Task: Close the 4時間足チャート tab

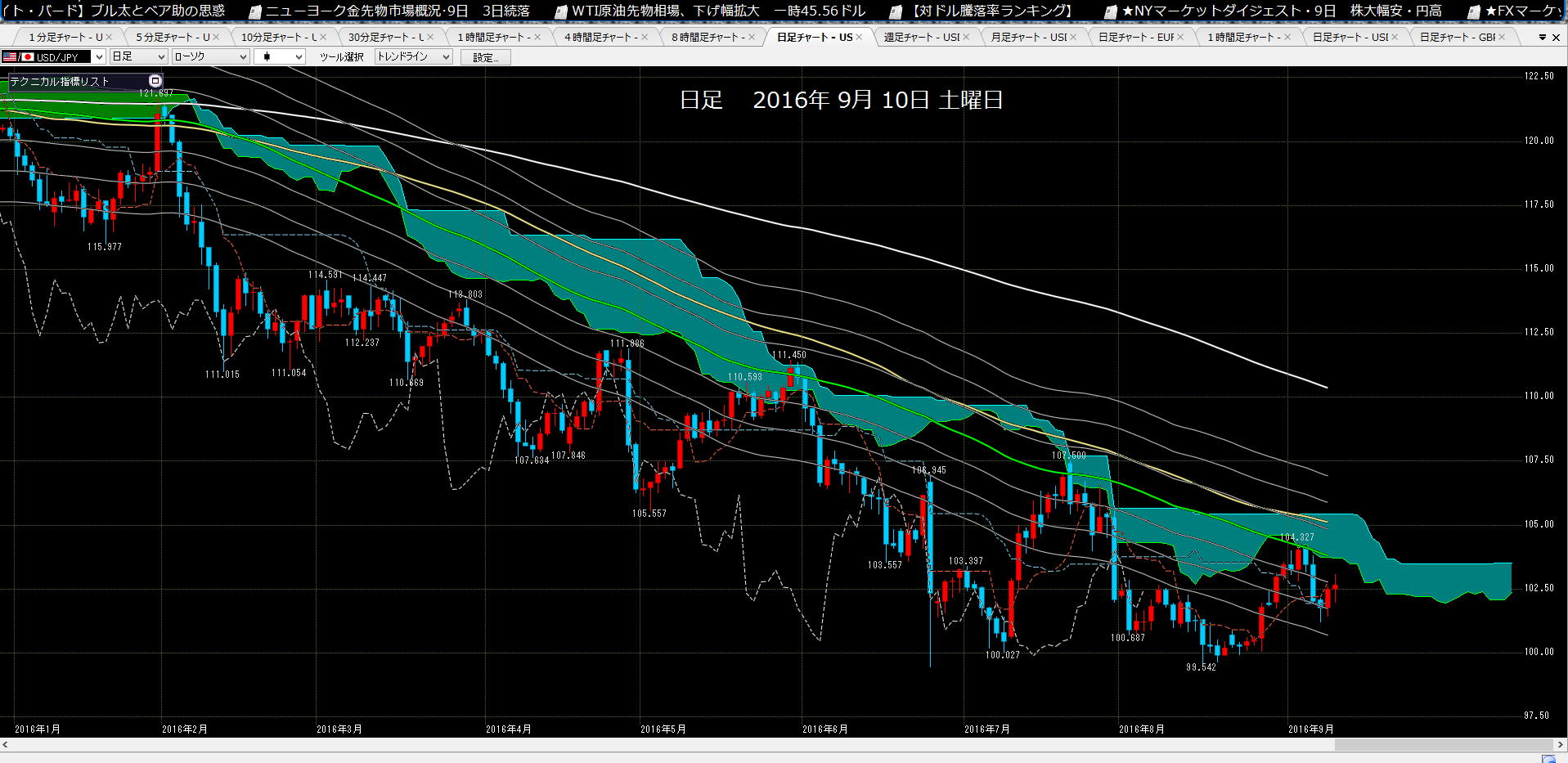Action: [645, 37]
